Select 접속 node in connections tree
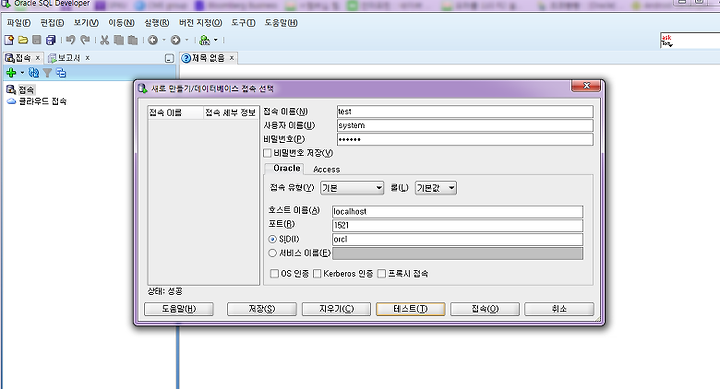 coord(21,90)
